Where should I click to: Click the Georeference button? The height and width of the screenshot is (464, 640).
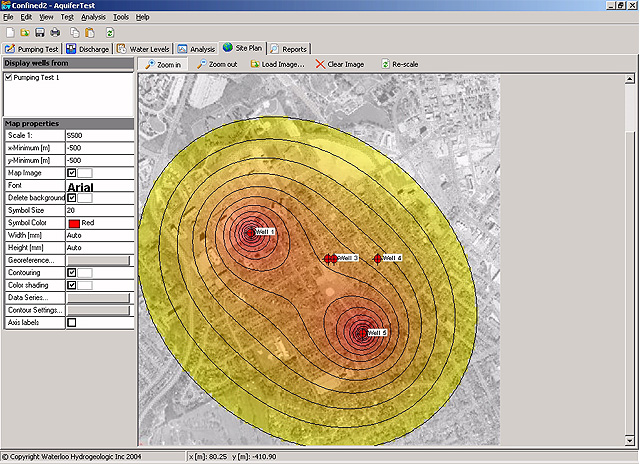click(x=98, y=260)
